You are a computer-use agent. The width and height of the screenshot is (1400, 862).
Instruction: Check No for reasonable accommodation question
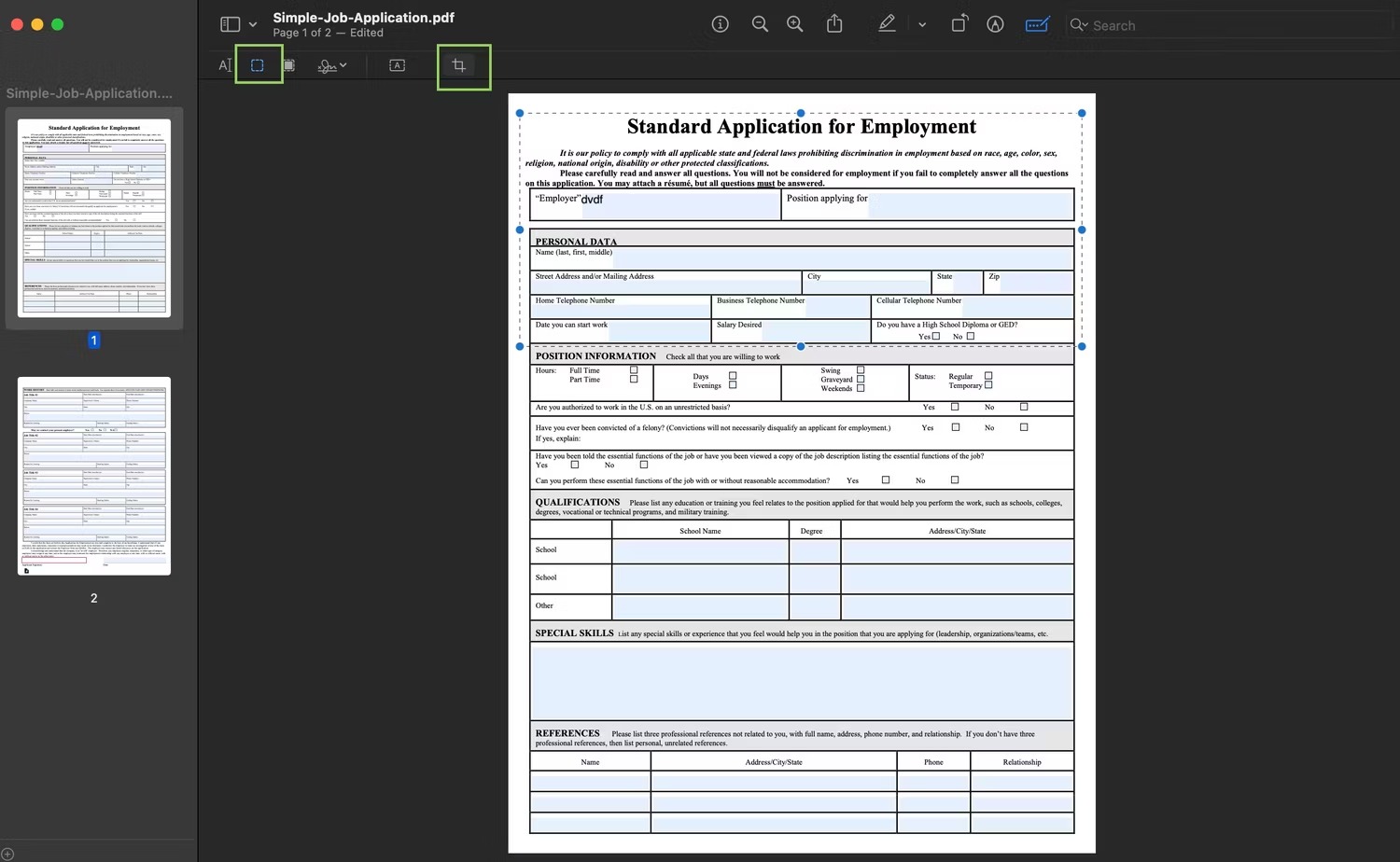click(x=955, y=480)
